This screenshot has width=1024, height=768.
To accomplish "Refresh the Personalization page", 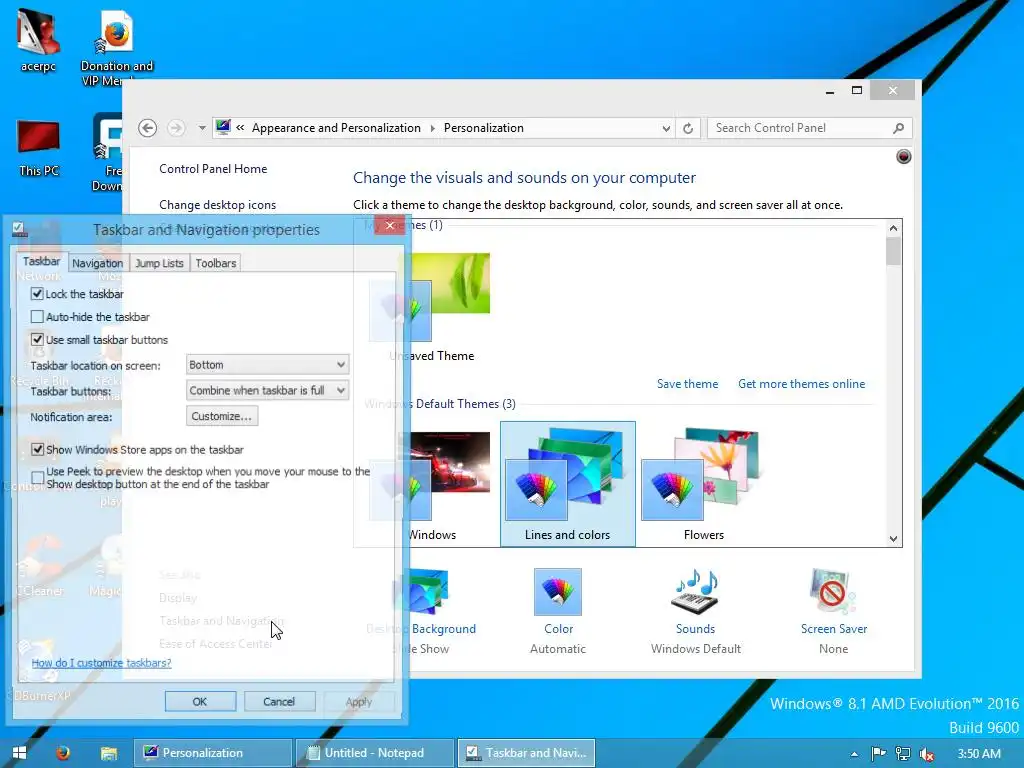I will coord(688,129).
